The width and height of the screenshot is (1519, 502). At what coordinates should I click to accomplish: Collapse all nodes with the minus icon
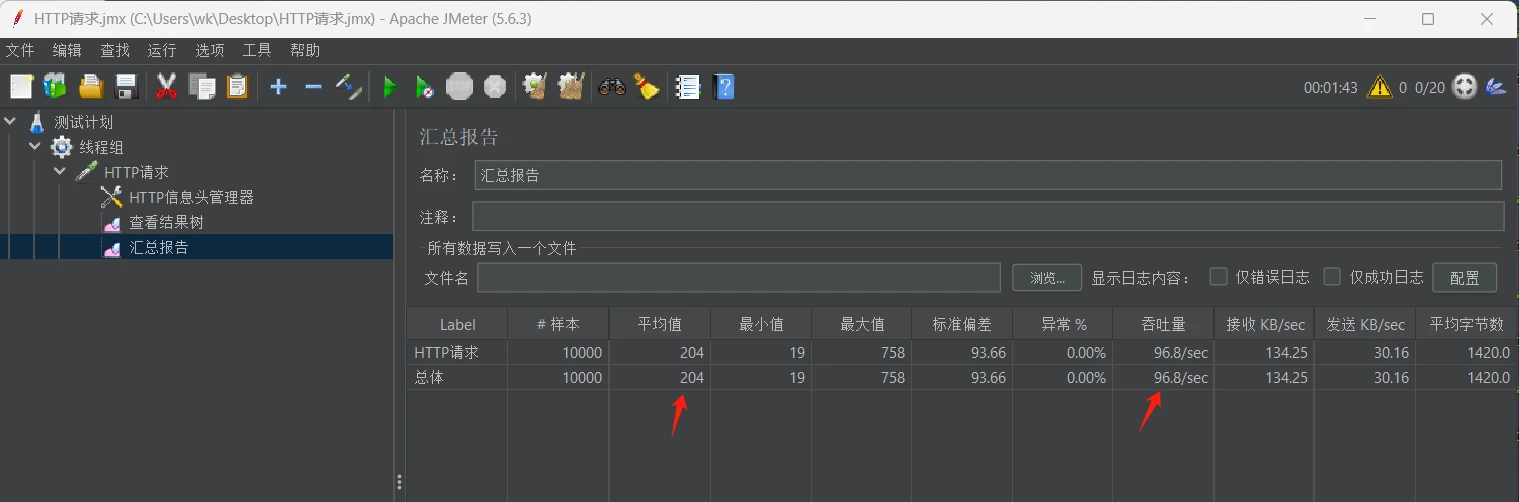click(313, 87)
